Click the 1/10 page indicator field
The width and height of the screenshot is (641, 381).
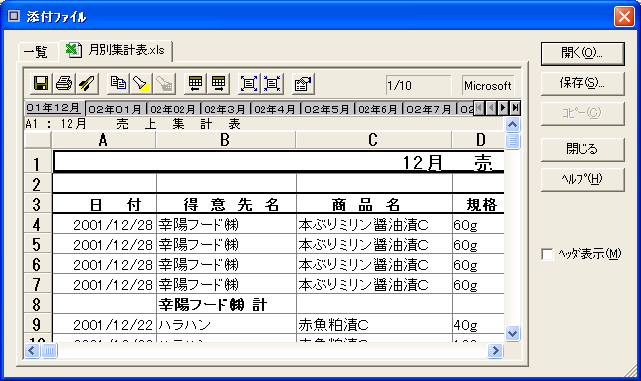[x=418, y=85]
